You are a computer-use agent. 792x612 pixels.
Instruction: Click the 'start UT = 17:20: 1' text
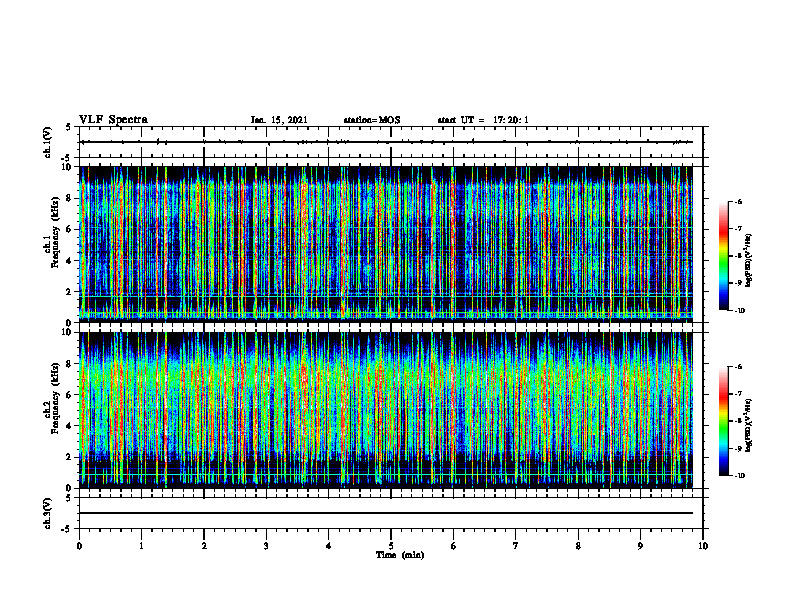(x=483, y=120)
